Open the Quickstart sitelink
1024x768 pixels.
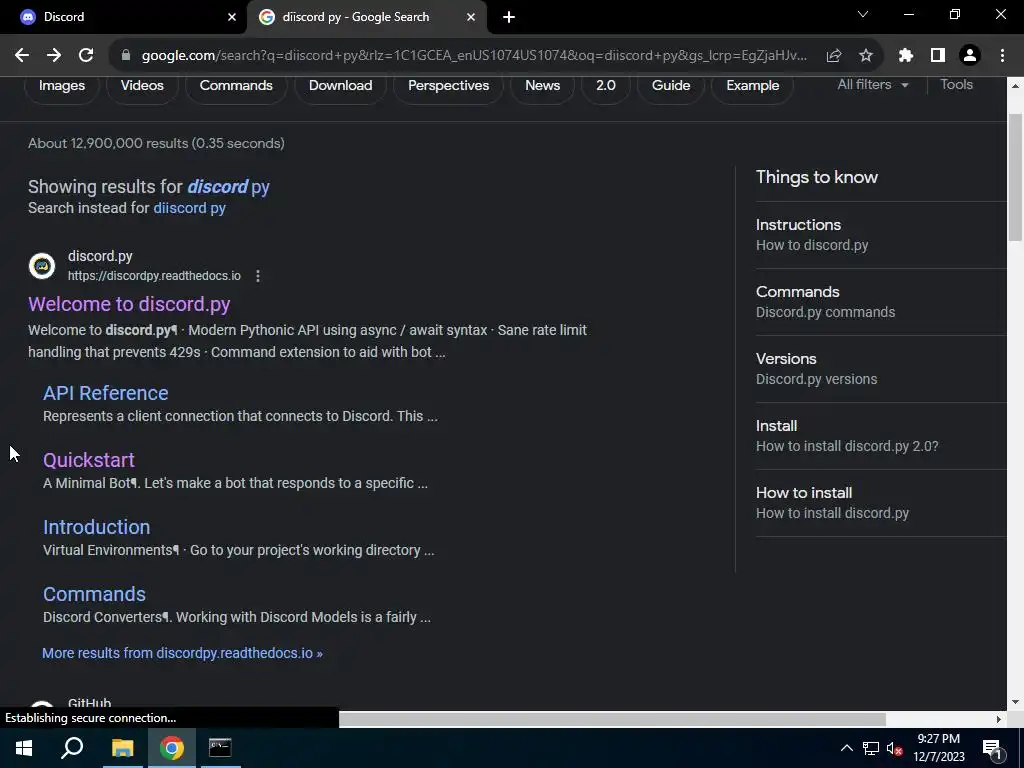pyautogui.click(x=89, y=460)
